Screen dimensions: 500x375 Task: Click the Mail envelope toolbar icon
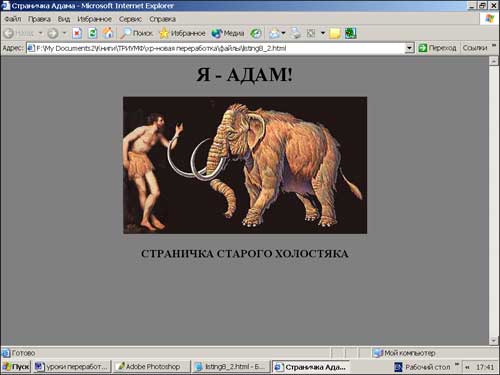click(274, 33)
